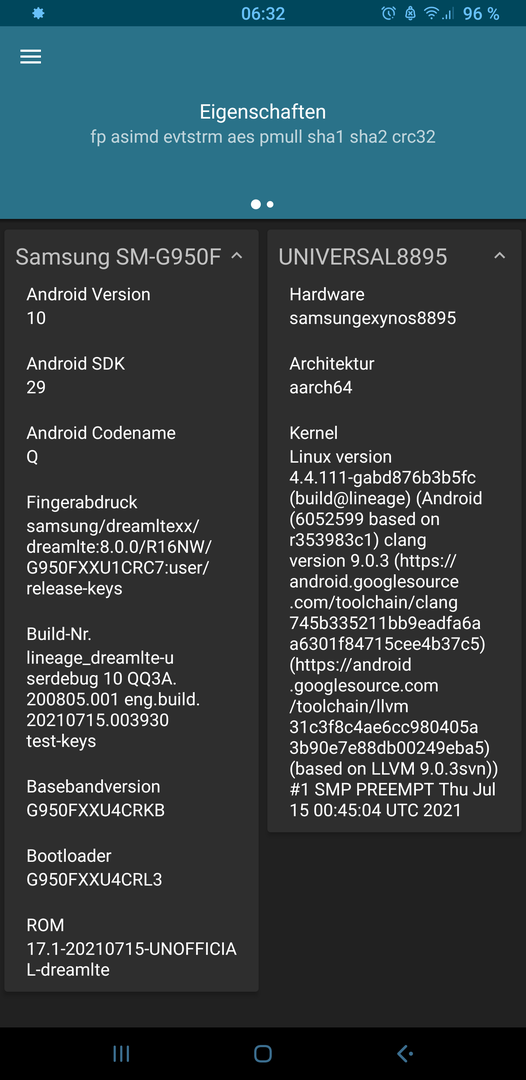Image resolution: width=526 pixels, height=1080 pixels.
Task: Go back with navigation arrow
Action: pyautogui.click(x=405, y=1053)
